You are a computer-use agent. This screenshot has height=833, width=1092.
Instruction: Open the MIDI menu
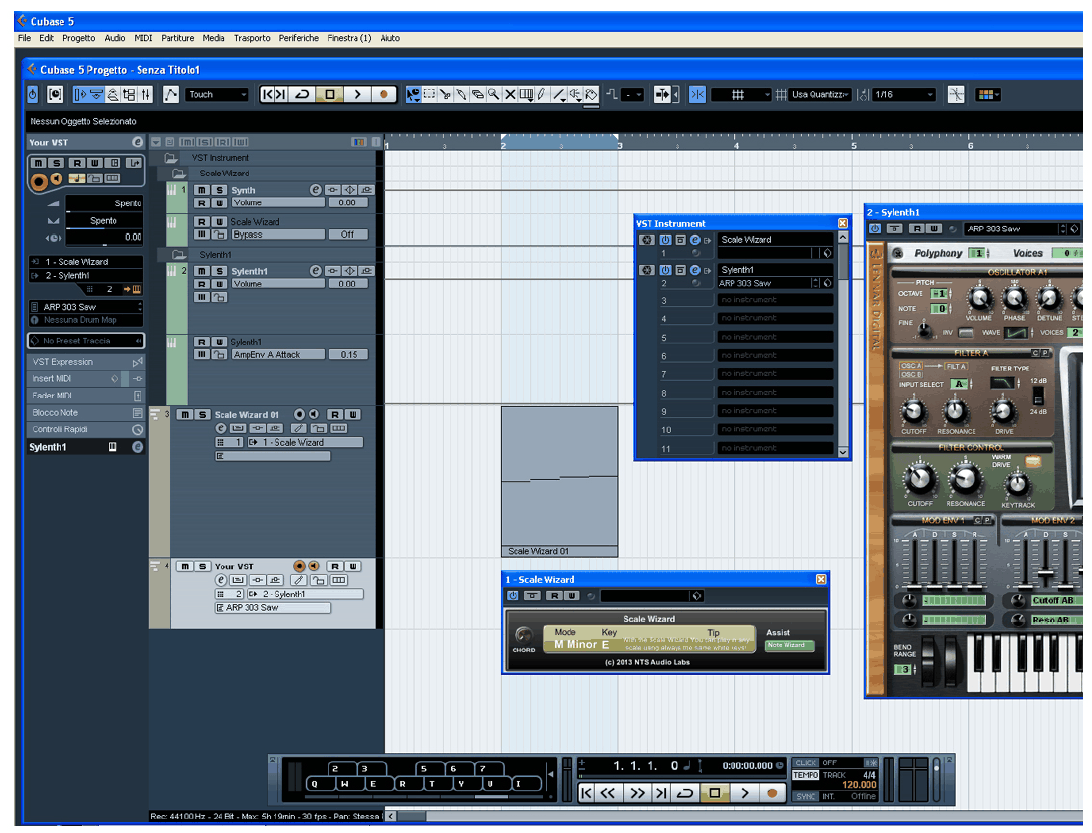pos(145,38)
